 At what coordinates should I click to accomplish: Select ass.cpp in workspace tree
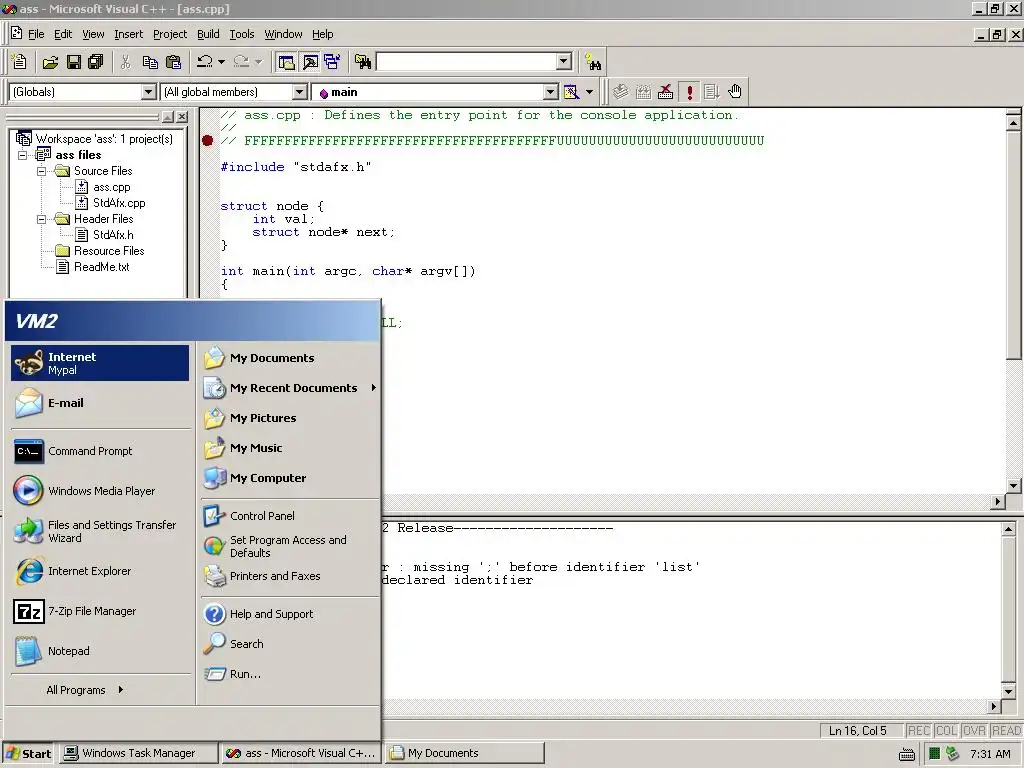(x=111, y=187)
